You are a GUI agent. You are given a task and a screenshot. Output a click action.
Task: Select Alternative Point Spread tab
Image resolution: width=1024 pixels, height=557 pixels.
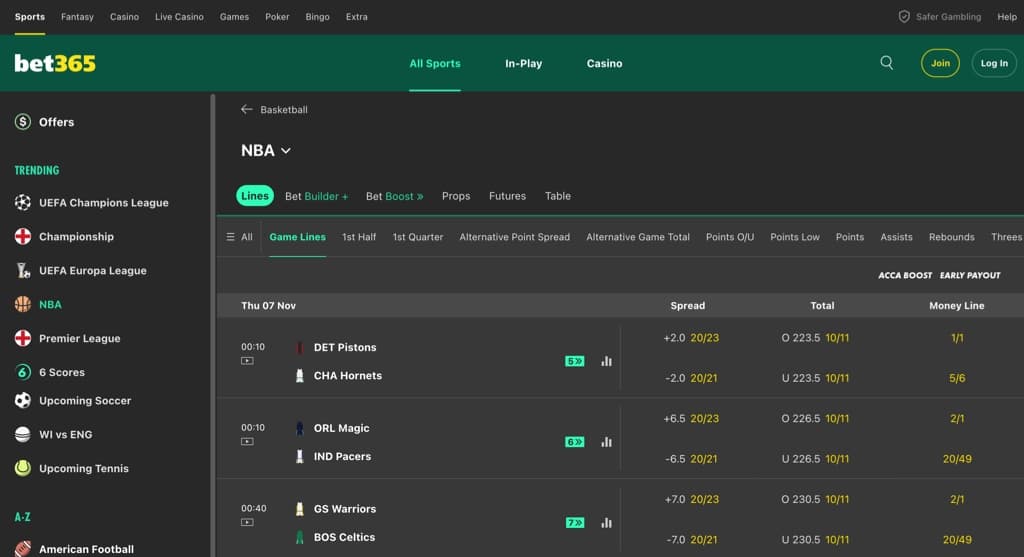coord(515,237)
